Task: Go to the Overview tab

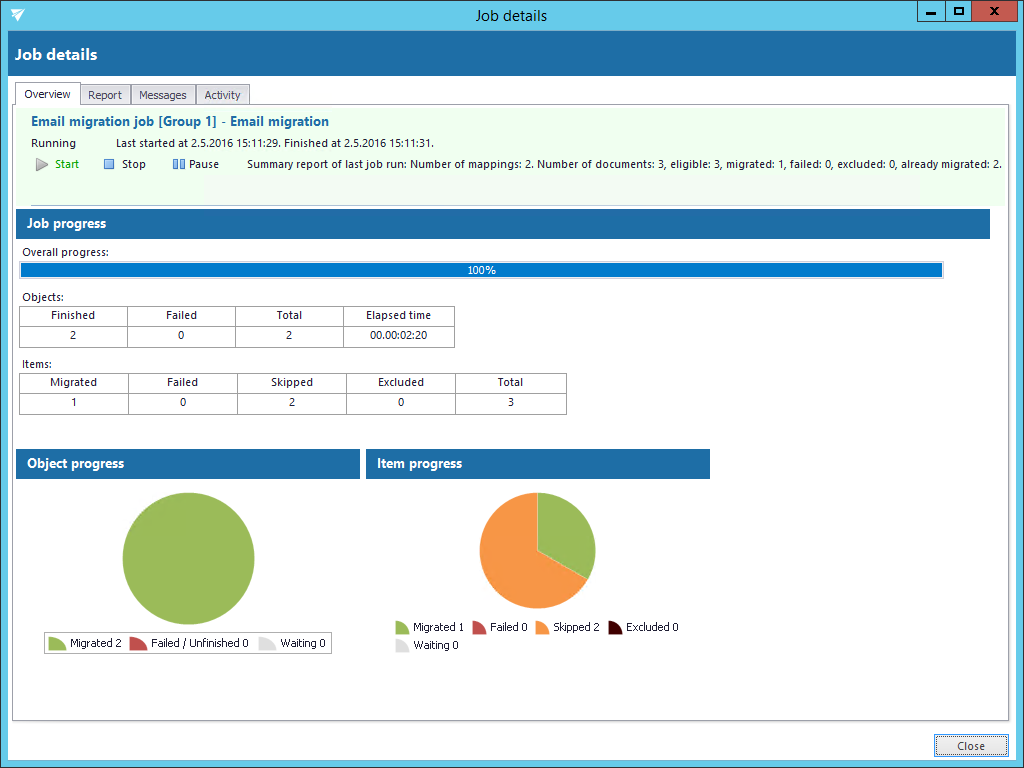Action: (48, 94)
